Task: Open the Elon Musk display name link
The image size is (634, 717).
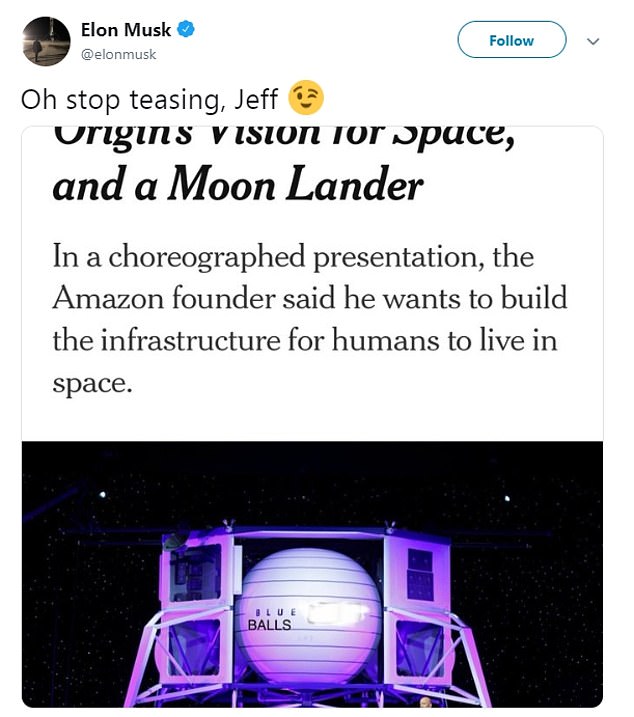Action: click(x=125, y=30)
